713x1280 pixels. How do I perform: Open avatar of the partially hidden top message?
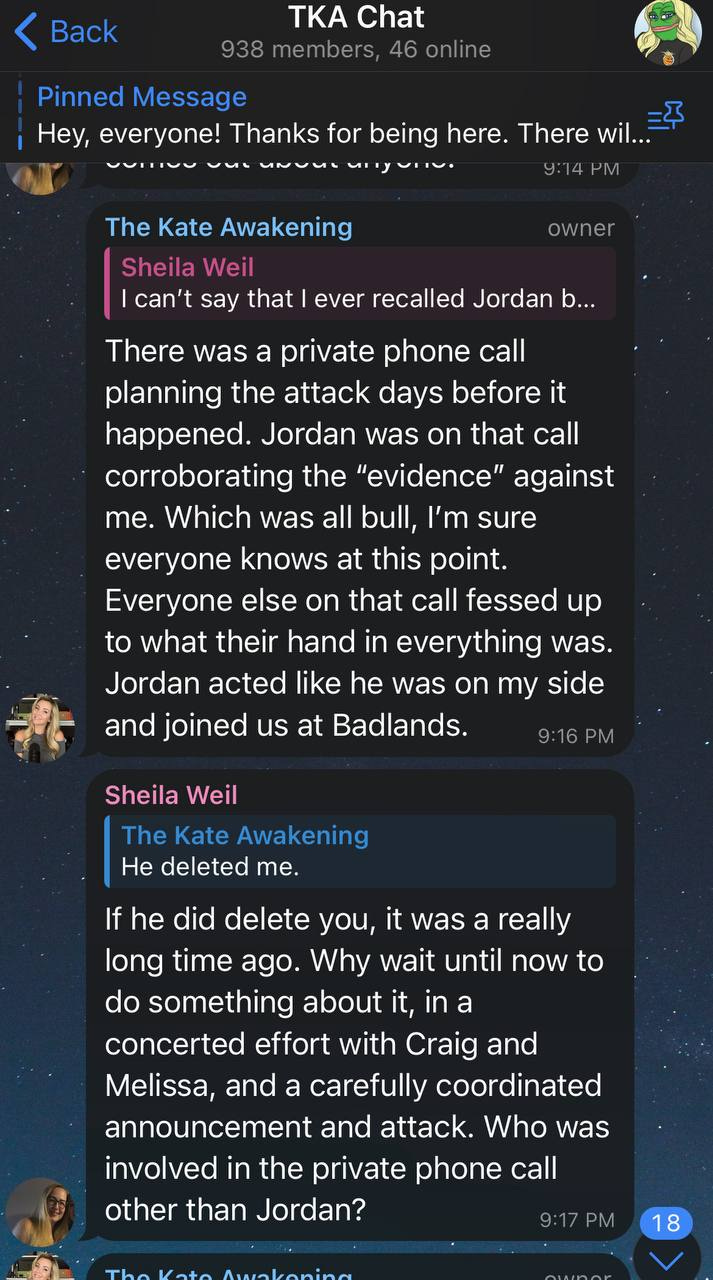[x=40, y=176]
